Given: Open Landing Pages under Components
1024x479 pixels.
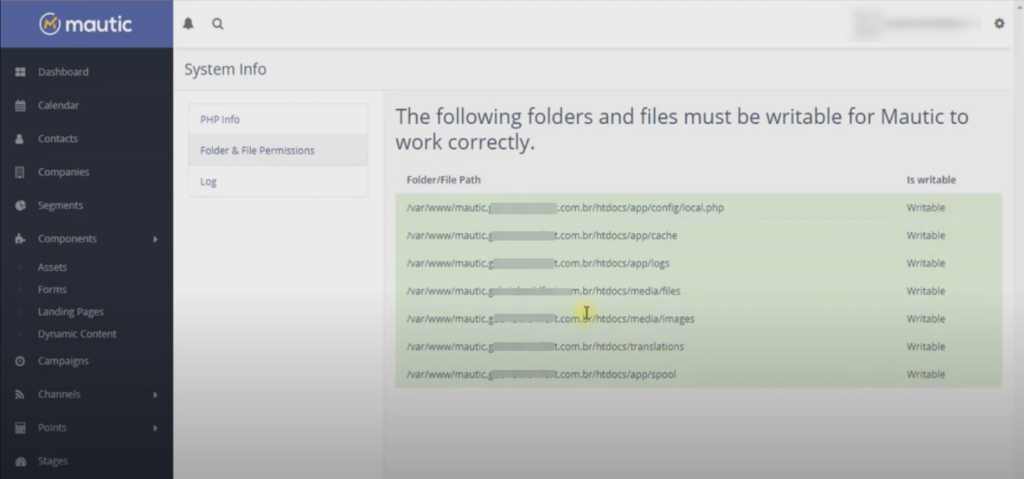Looking at the screenshot, I should 71,312.
